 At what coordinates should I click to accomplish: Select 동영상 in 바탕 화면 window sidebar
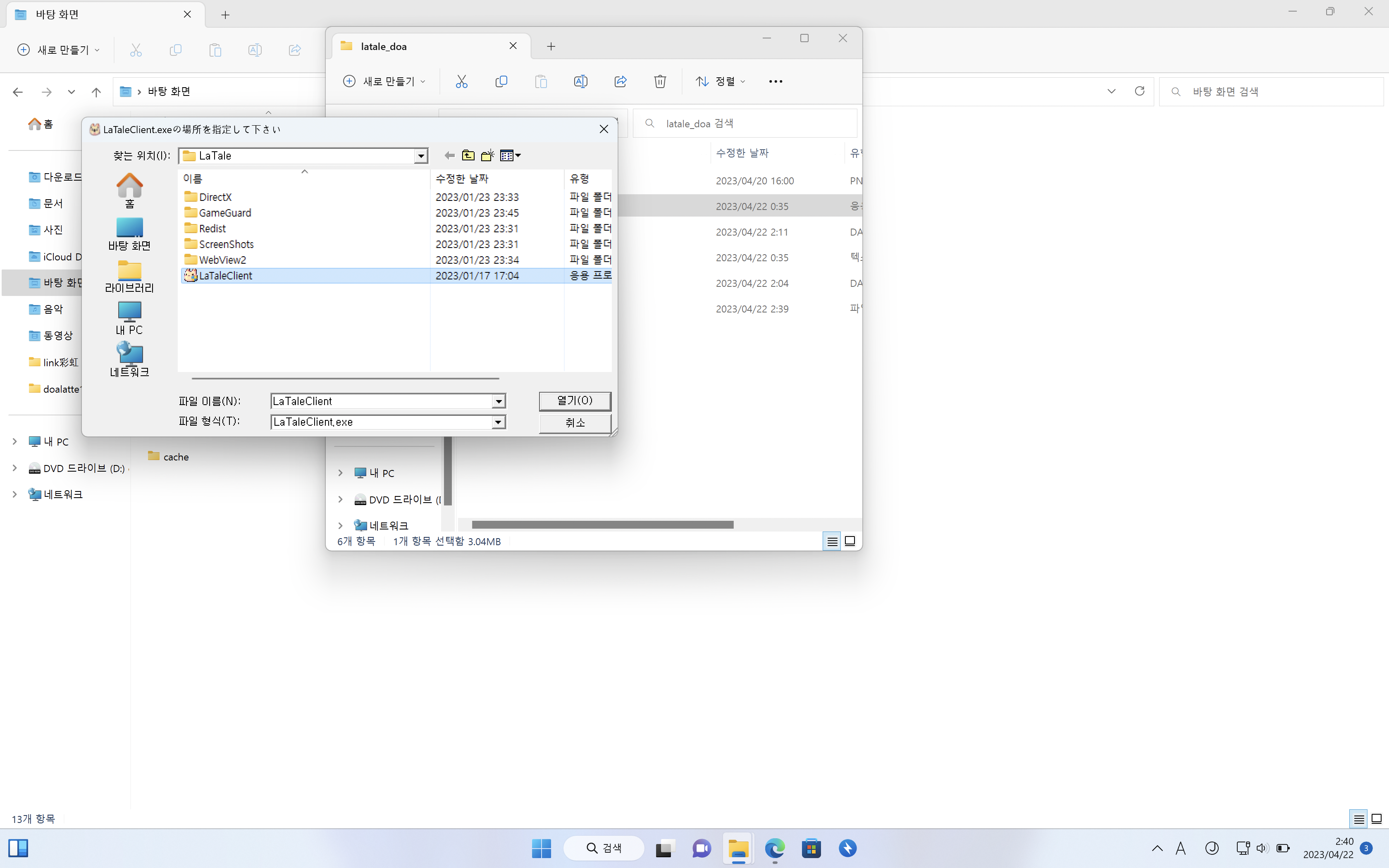(x=50, y=335)
